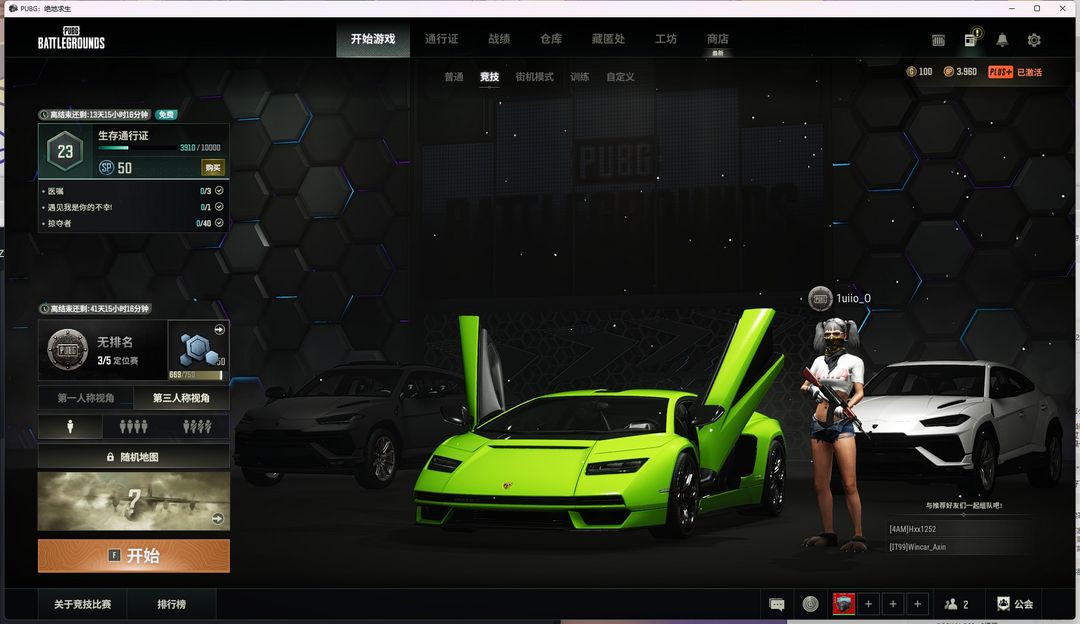
Task: Switch to the 街机模式 sub-tab
Action: click(534, 77)
